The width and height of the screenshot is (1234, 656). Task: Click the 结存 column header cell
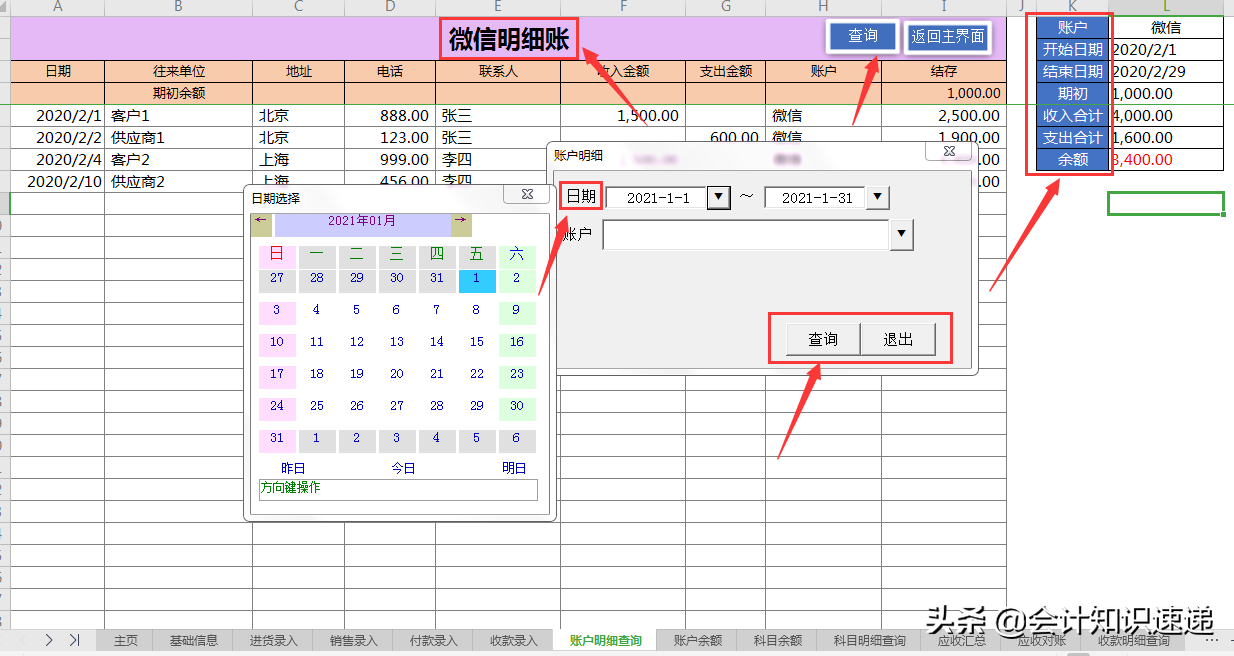tap(944, 72)
